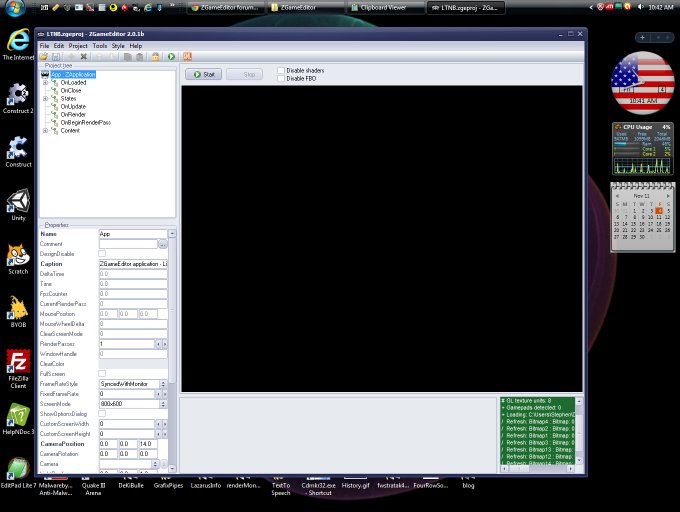Screen dimensions: 680x512
Task: Click the Stop preview button
Action: click(x=244, y=75)
